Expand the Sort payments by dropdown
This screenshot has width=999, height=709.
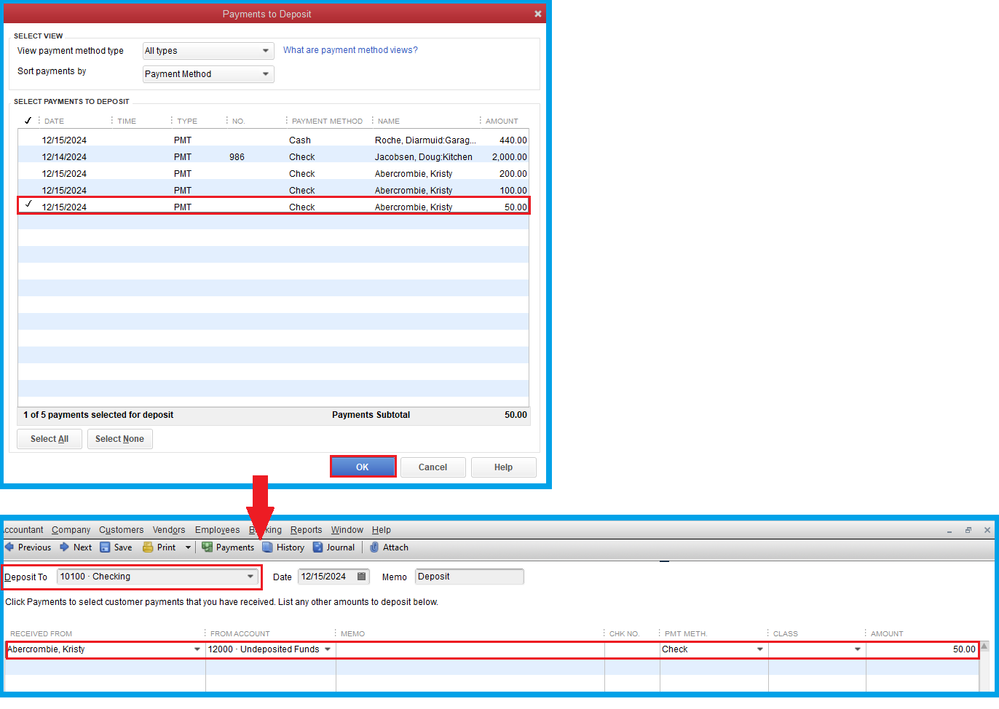(265, 74)
